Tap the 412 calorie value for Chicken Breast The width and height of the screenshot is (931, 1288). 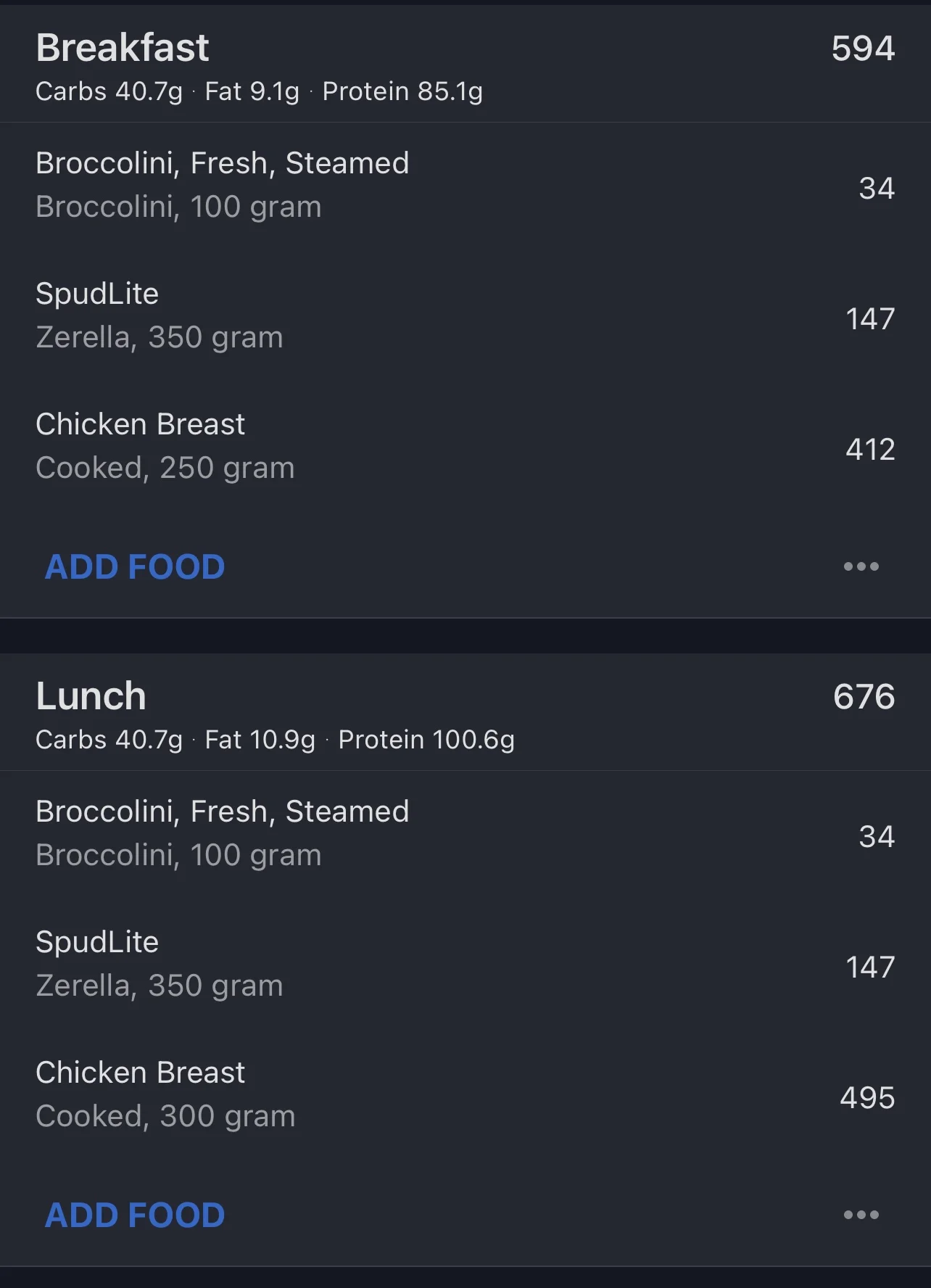(870, 449)
